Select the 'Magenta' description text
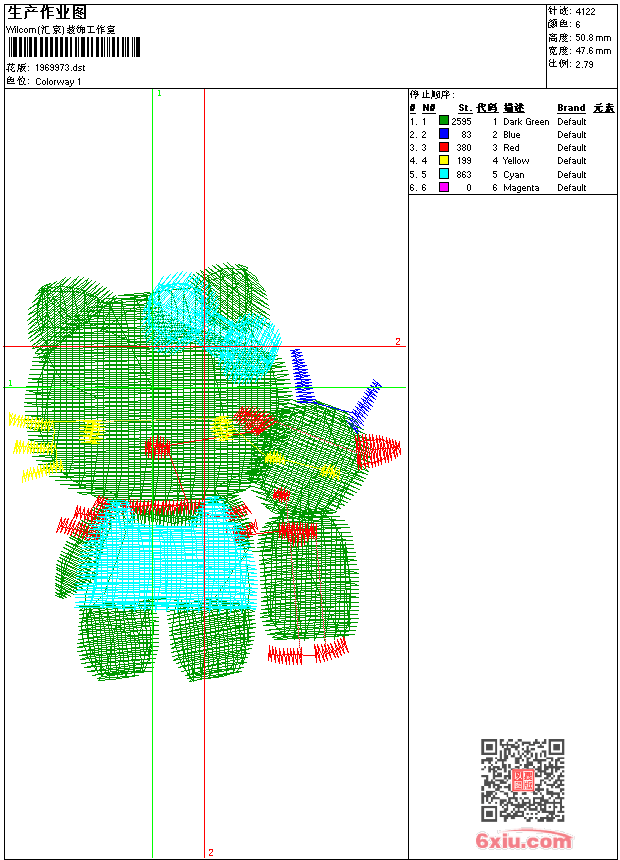Viewport: 620px width, 860px height. [x=521, y=188]
